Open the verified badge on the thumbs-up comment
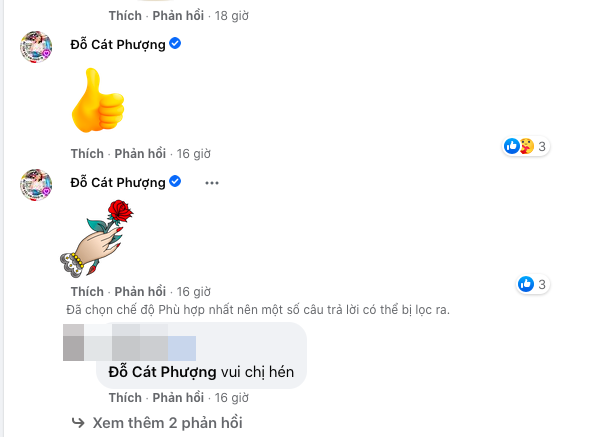Viewport: 594px width, 437px height. coord(175,44)
